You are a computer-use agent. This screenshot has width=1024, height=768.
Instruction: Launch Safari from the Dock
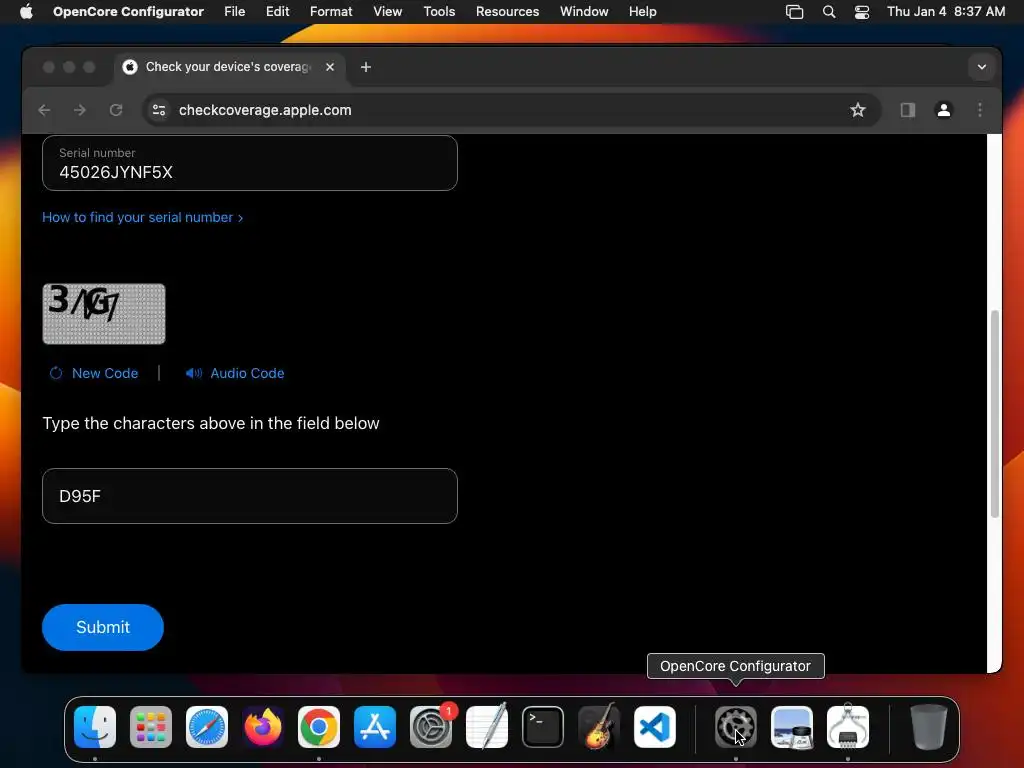207,727
